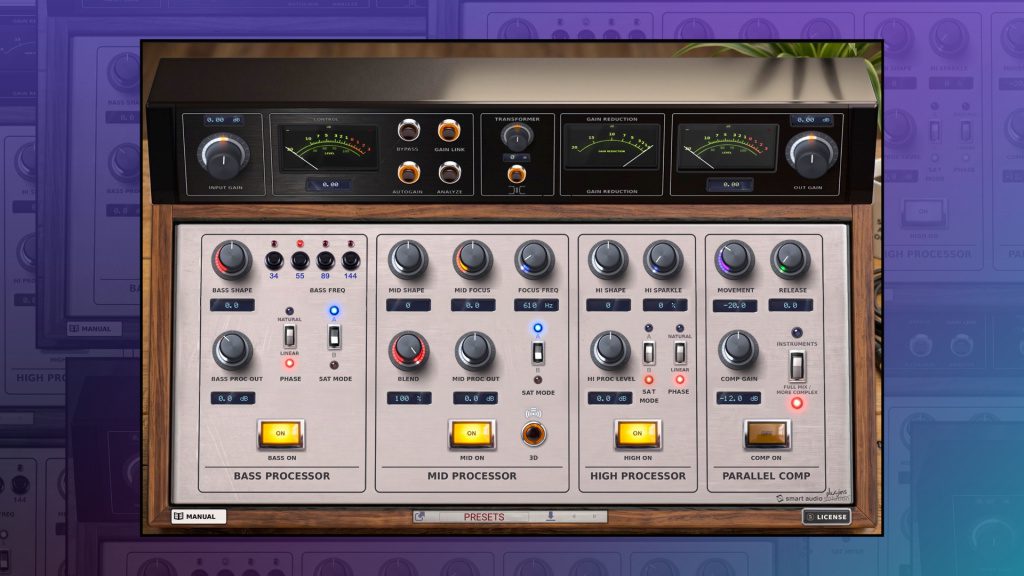This screenshot has width=1024, height=576.
Task: Toggle the Bypass button
Action: point(408,131)
